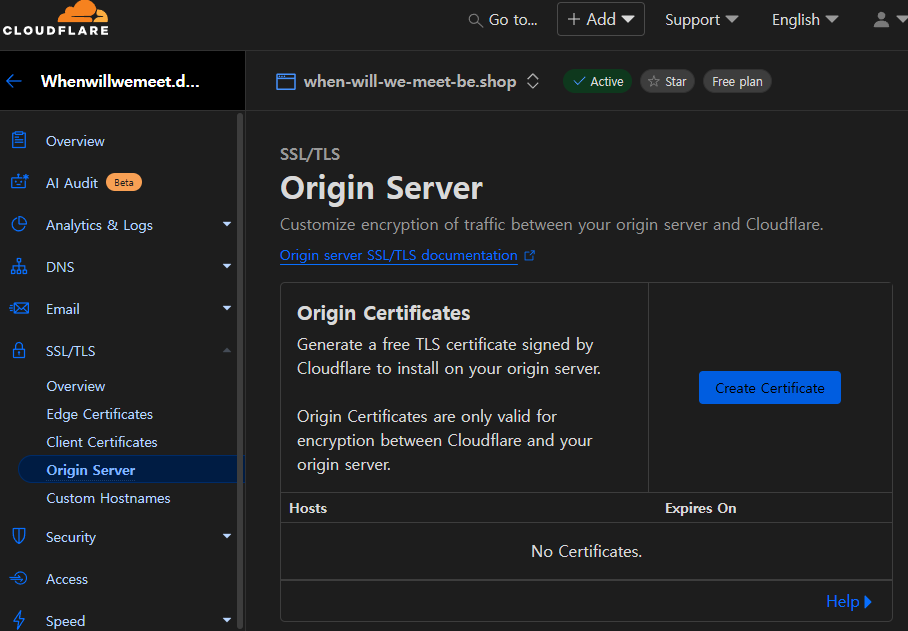Image resolution: width=908 pixels, height=631 pixels.
Task: Click the Analytics & Logs pie chart icon
Action: click(x=19, y=224)
